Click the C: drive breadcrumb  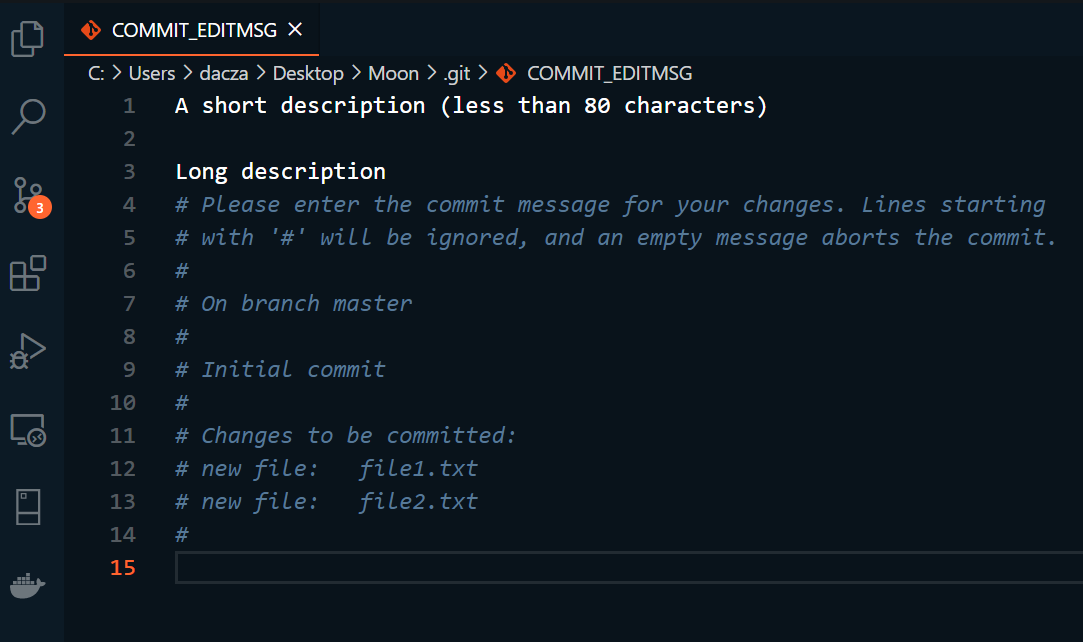coord(97,73)
